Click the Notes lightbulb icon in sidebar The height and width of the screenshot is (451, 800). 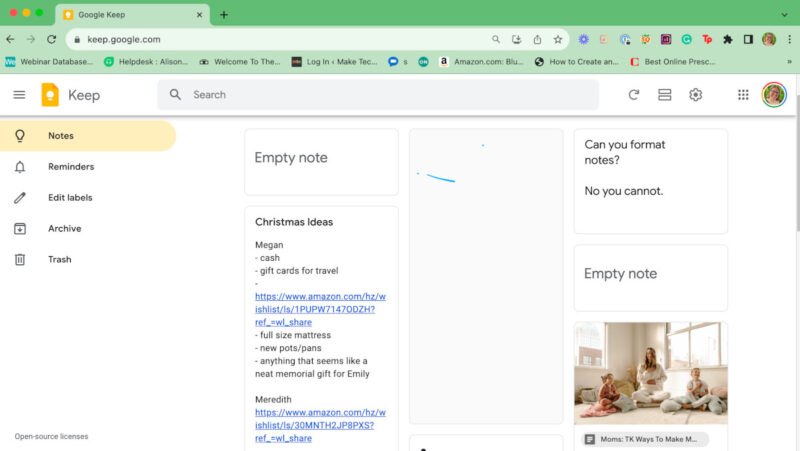(20, 136)
